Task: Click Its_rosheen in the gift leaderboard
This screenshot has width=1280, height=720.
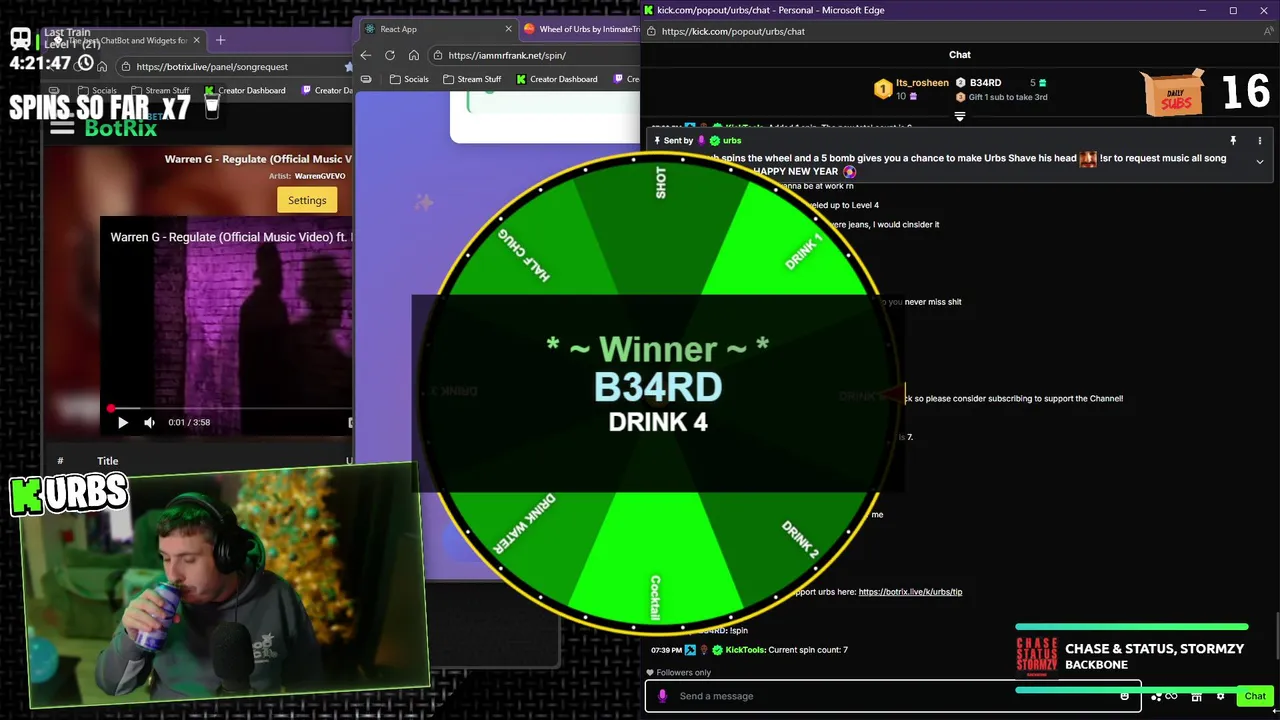Action: coord(922,83)
